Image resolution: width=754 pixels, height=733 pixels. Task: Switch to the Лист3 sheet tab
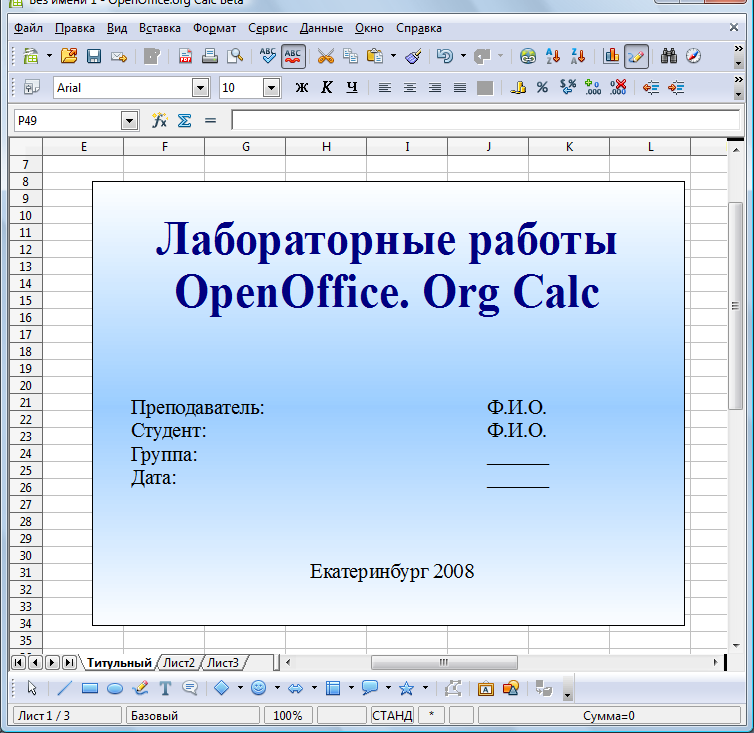pos(223,663)
